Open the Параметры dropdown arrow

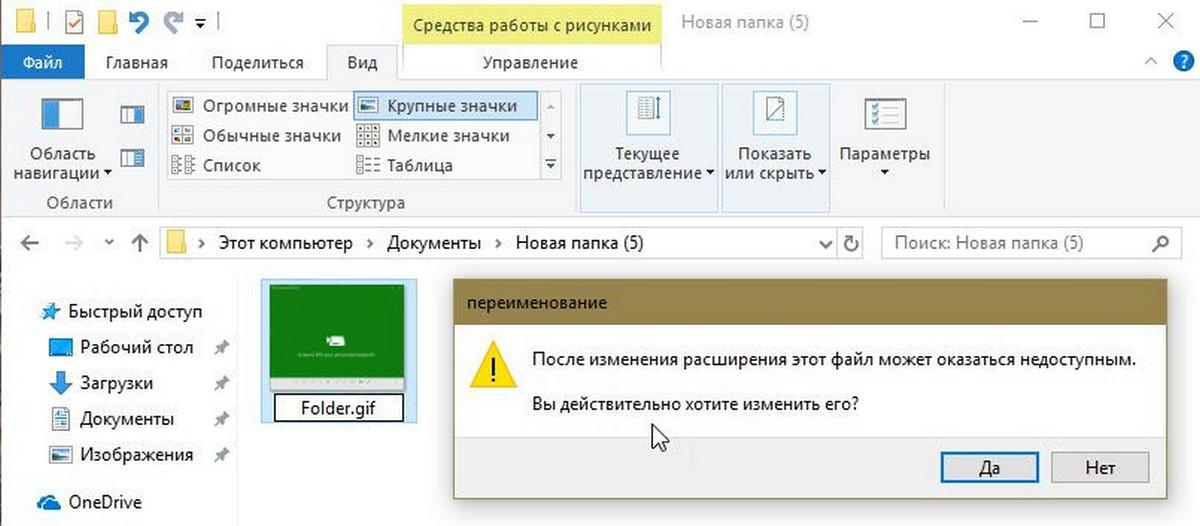point(885,174)
